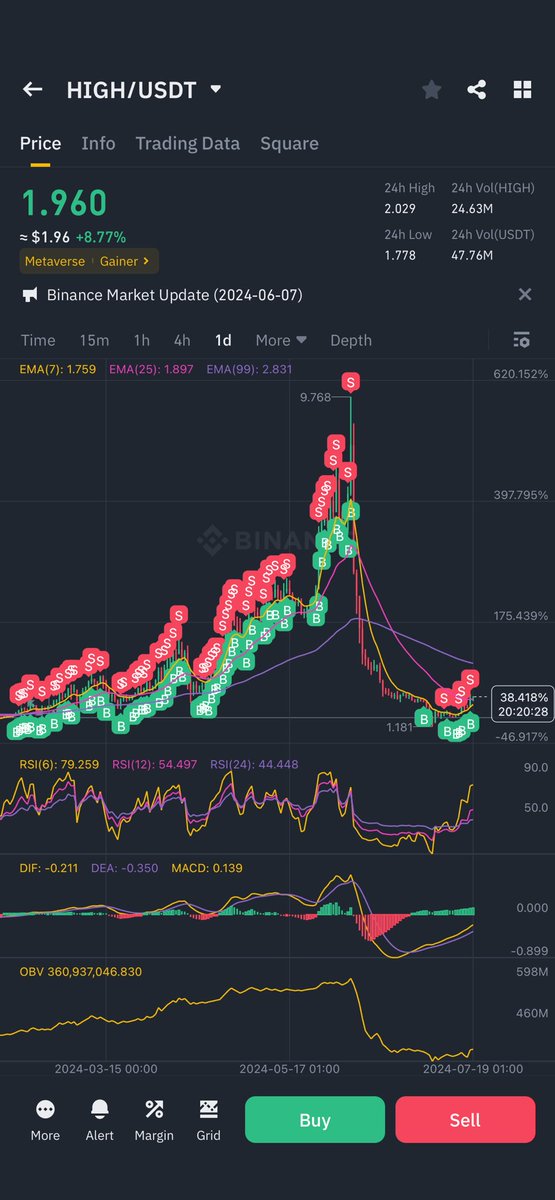
Task: Open the More menu icon at bottom
Action: pos(45,1109)
